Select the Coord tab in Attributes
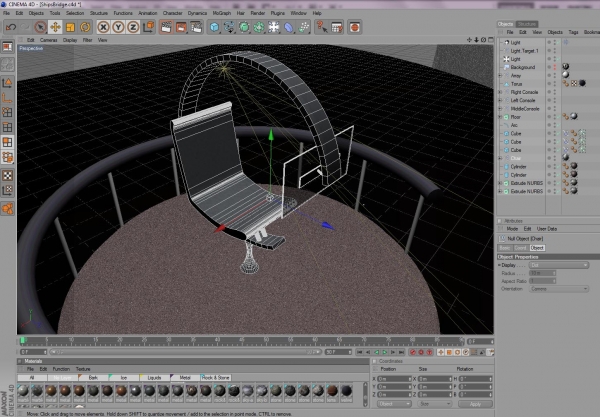Screen dimensions: 600x417 click(x=520, y=248)
